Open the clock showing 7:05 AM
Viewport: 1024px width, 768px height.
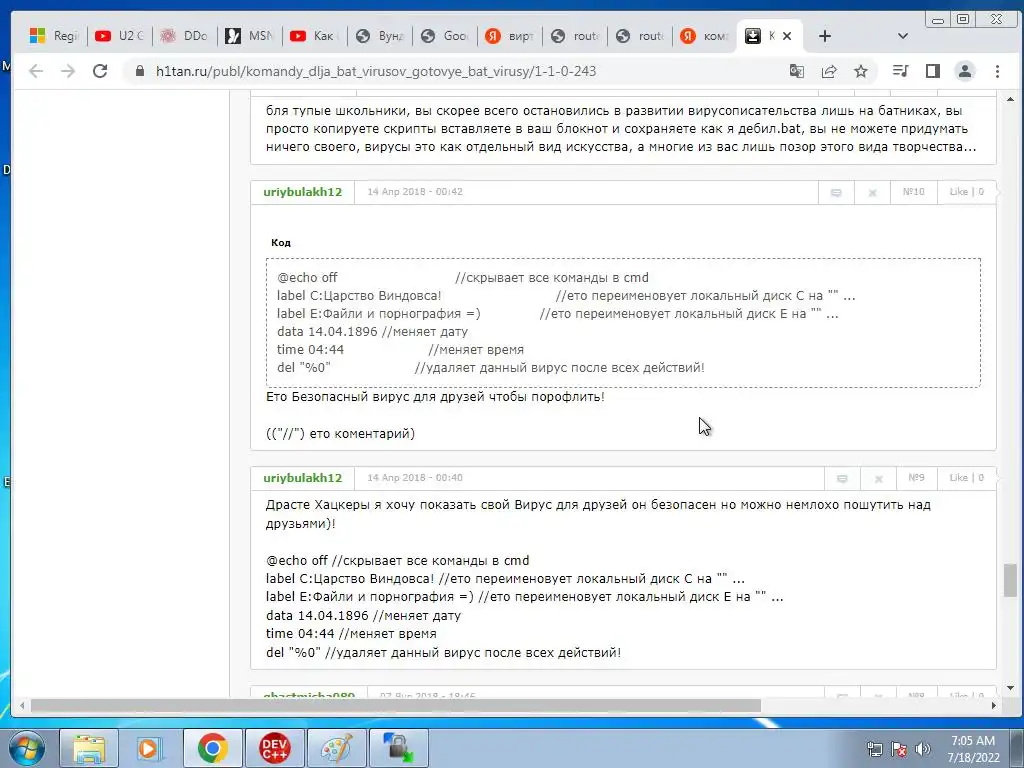coord(973,749)
